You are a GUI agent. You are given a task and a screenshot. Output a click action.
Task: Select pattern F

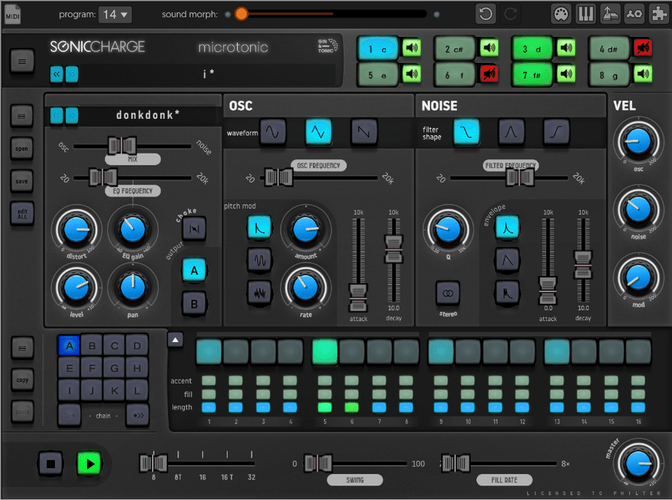(92, 368)
